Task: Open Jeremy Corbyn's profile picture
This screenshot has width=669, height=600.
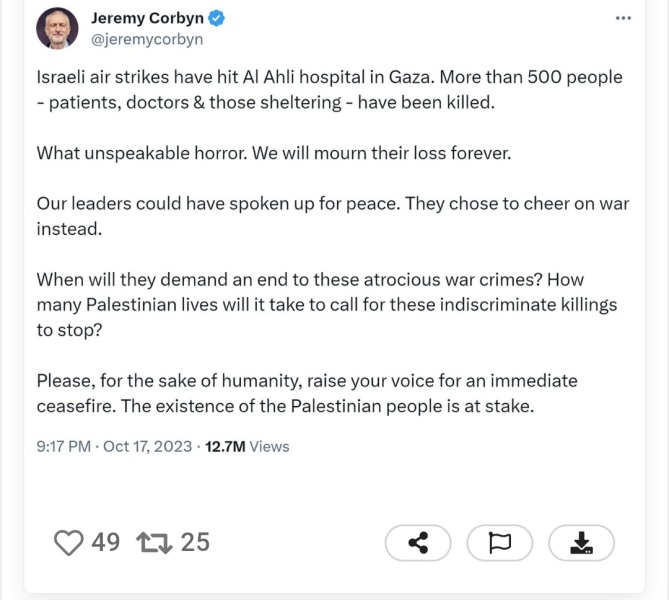Action: tap(57, 28)
